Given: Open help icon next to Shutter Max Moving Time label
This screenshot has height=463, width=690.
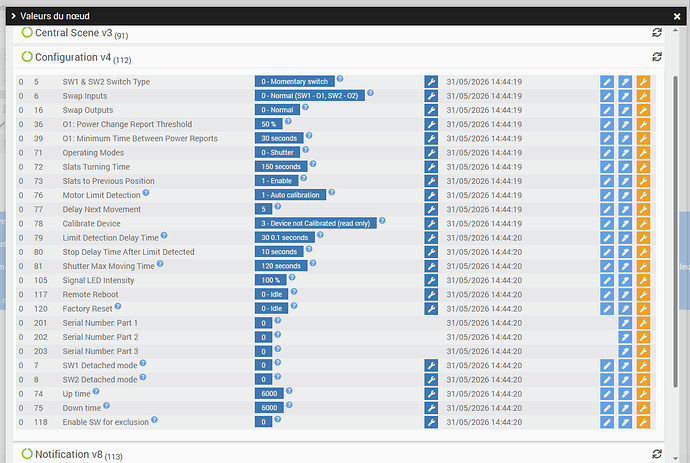Looking at the screenshot, I should 160,263.
